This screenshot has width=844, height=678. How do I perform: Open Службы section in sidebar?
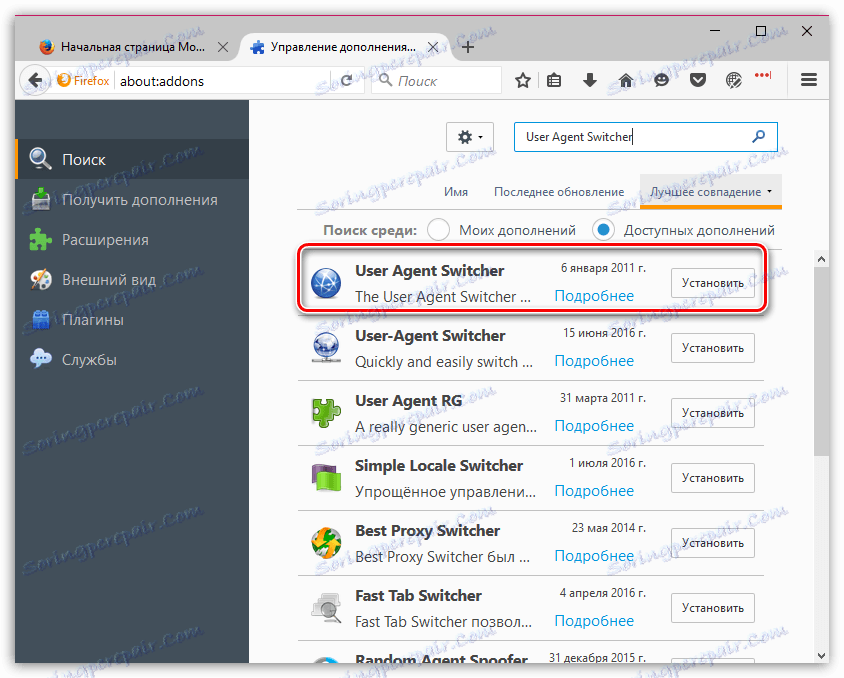click(132, 359)
